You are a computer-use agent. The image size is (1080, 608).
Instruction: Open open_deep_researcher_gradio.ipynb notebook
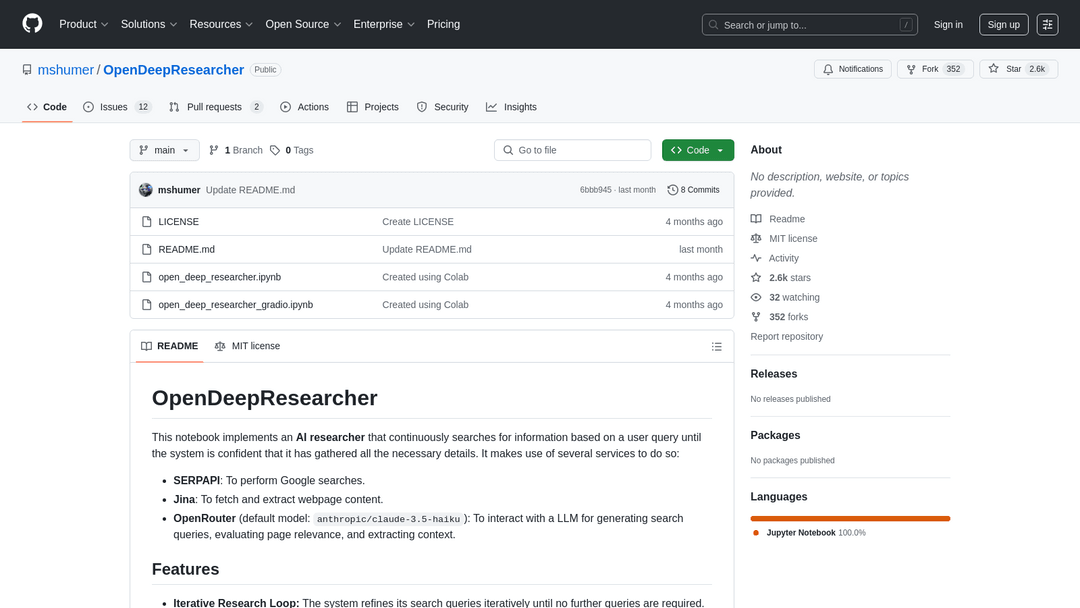click(236, 304)
